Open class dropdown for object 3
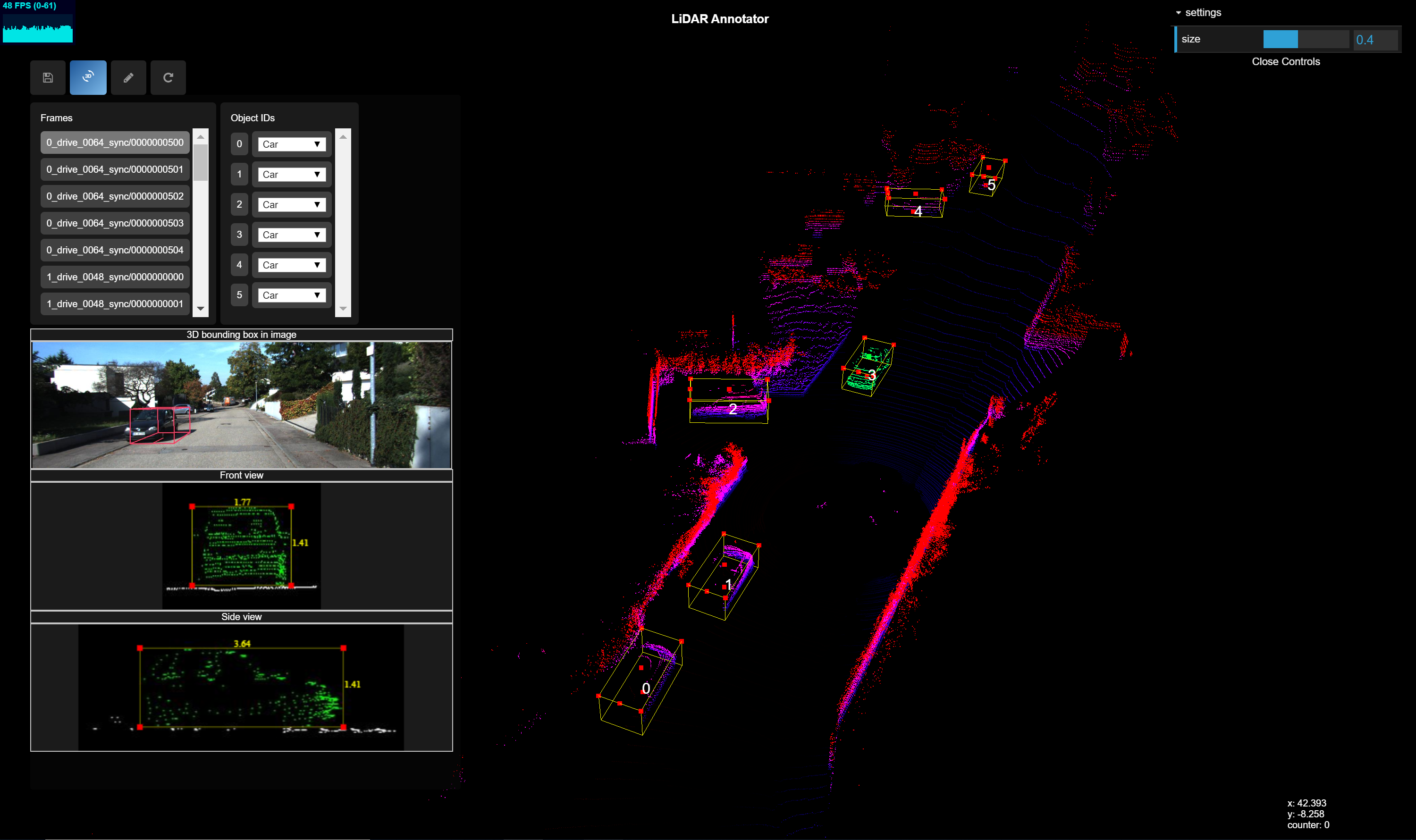 click(x=292, y=235)
